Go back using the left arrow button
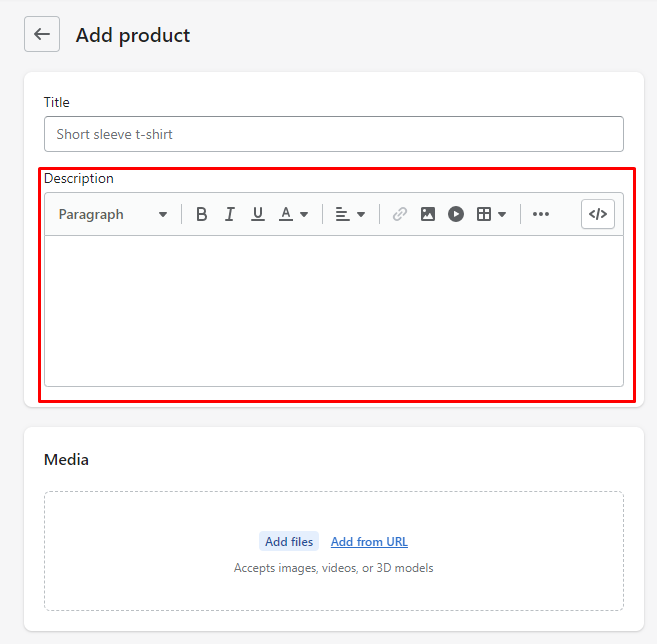Image resolution: width=657 pixels, height=644 pixels. pos(42,34)
